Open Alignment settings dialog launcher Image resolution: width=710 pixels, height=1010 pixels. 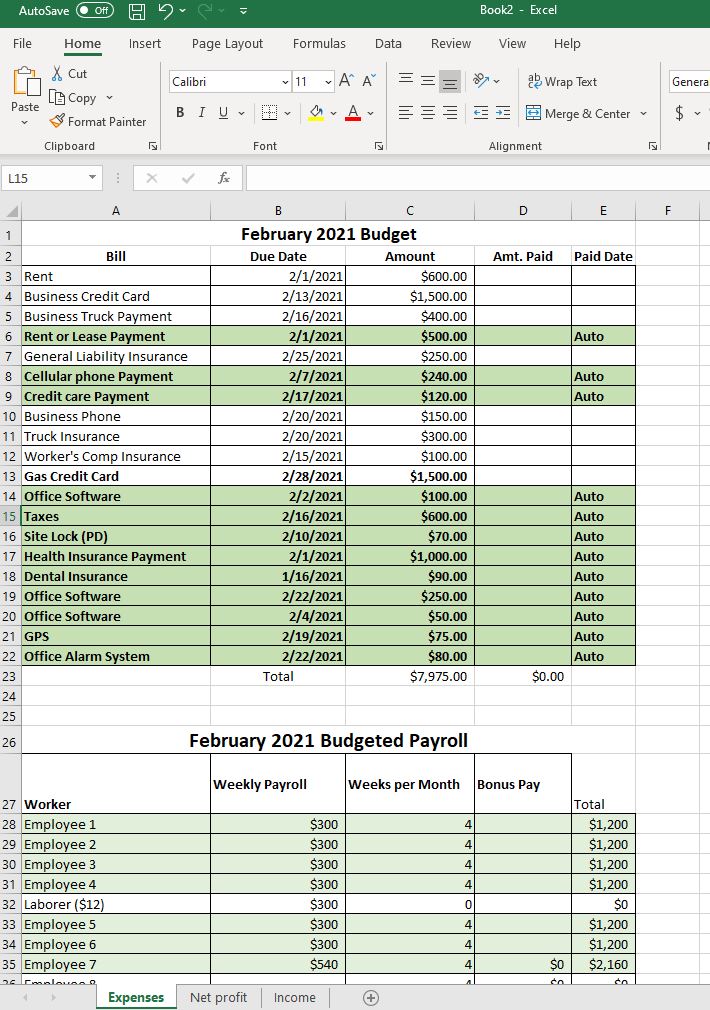pyautogui.click(x=653, y=146)
